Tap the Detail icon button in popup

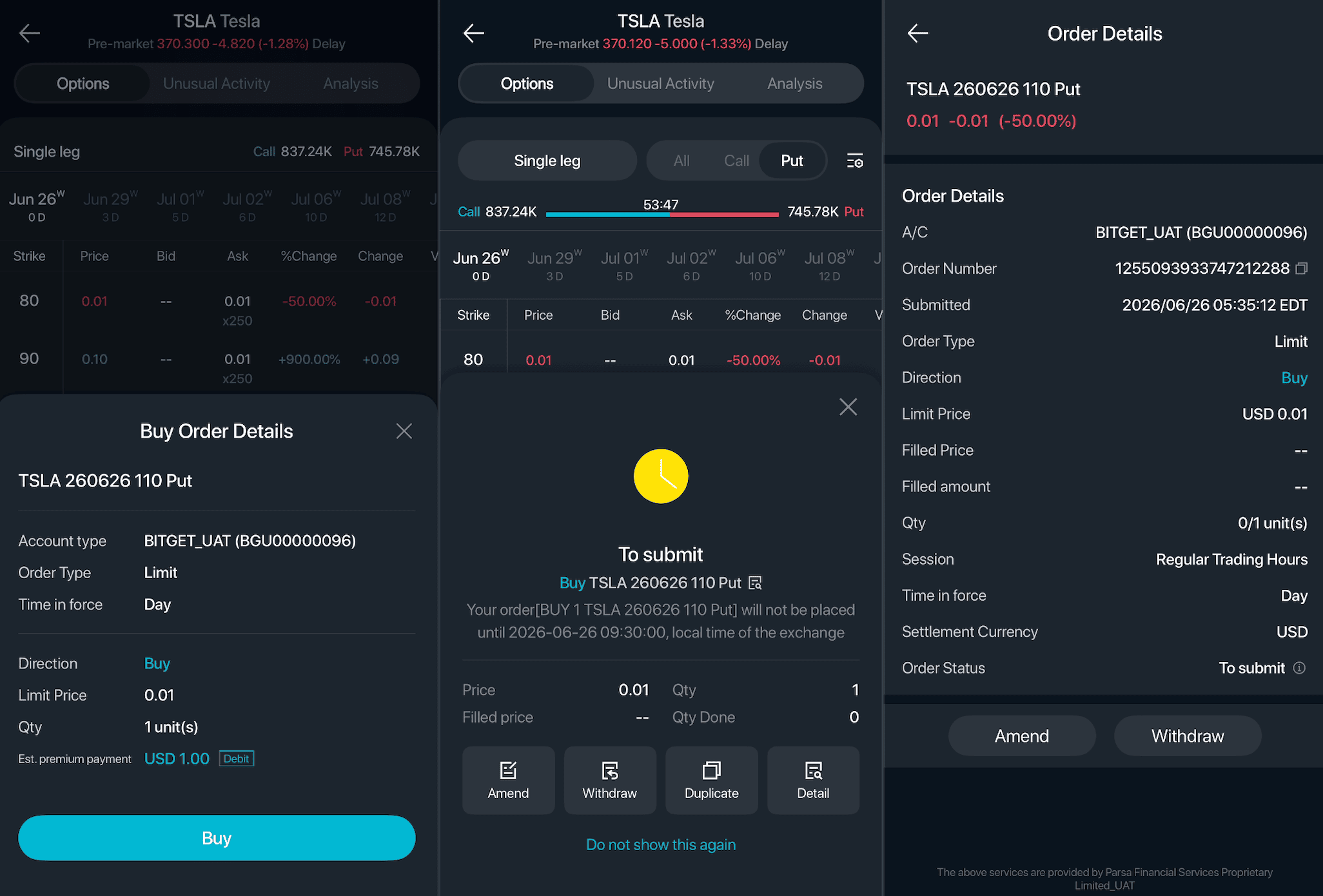tap(813, 780)
